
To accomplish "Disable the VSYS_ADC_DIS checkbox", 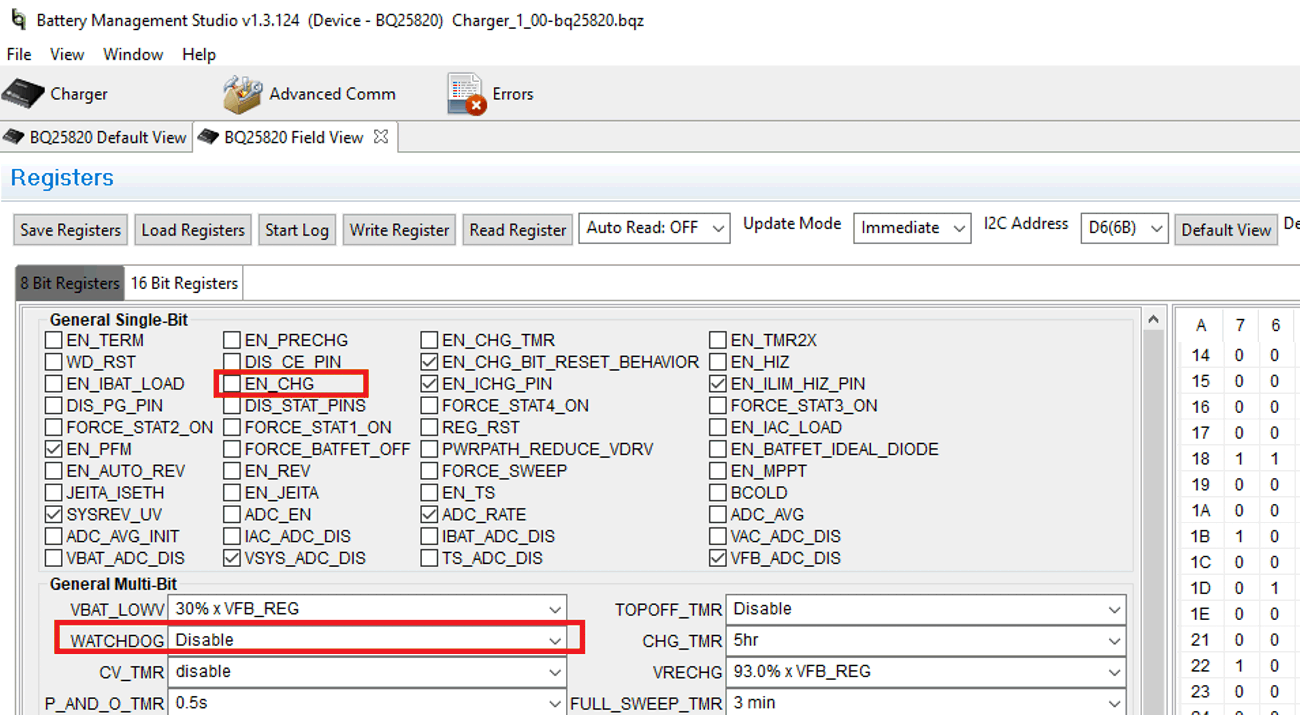I will point(230,557).
